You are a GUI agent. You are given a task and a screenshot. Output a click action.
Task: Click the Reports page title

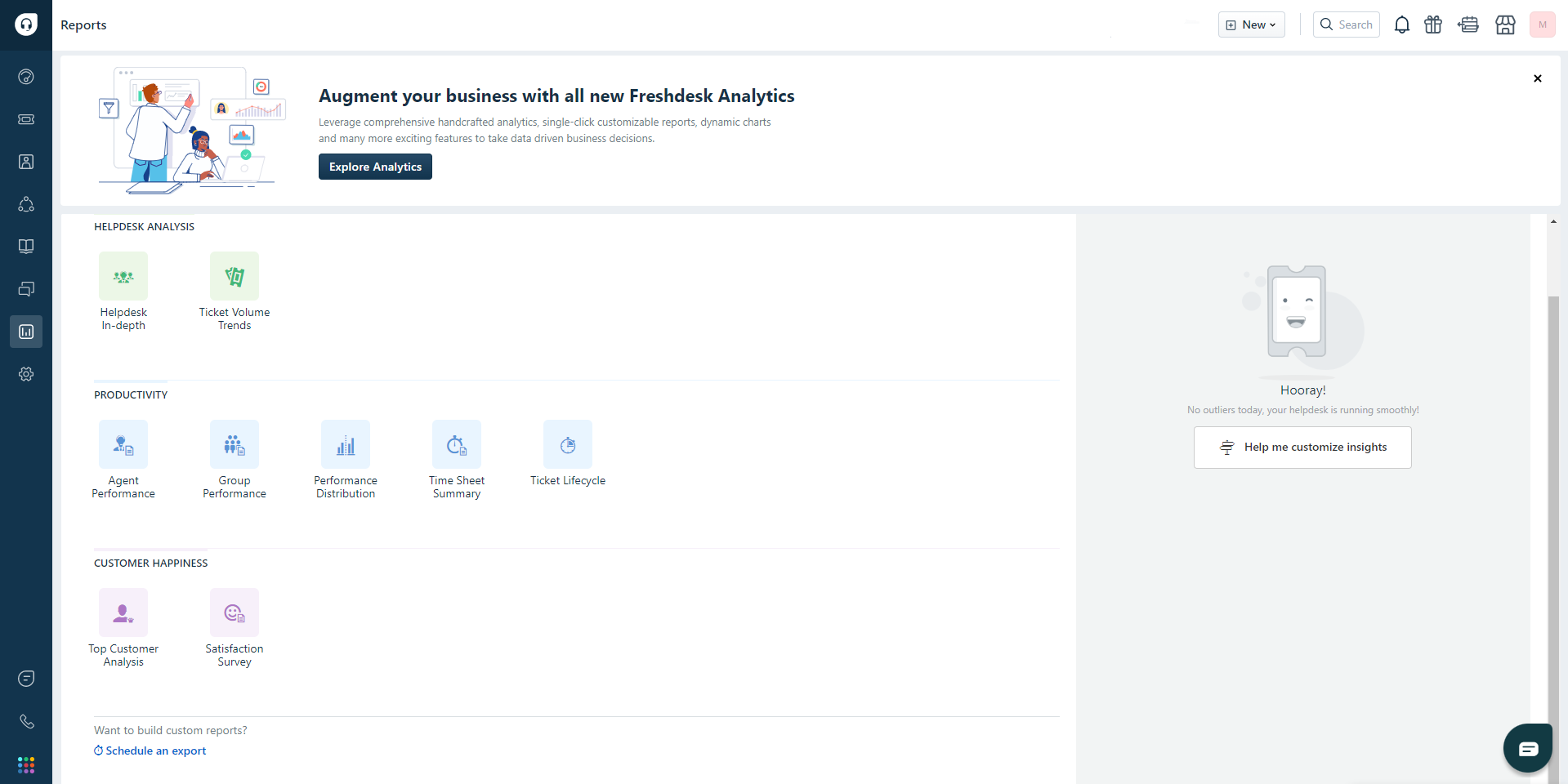83,24
